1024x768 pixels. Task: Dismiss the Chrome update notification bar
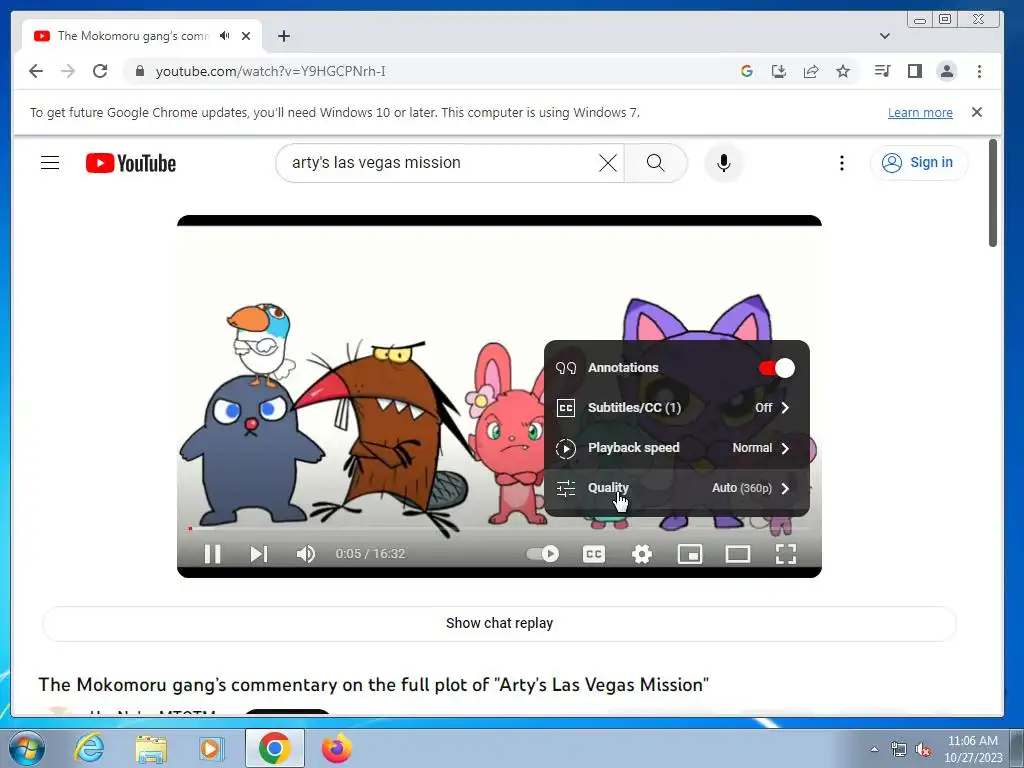(x=977, y=112)
